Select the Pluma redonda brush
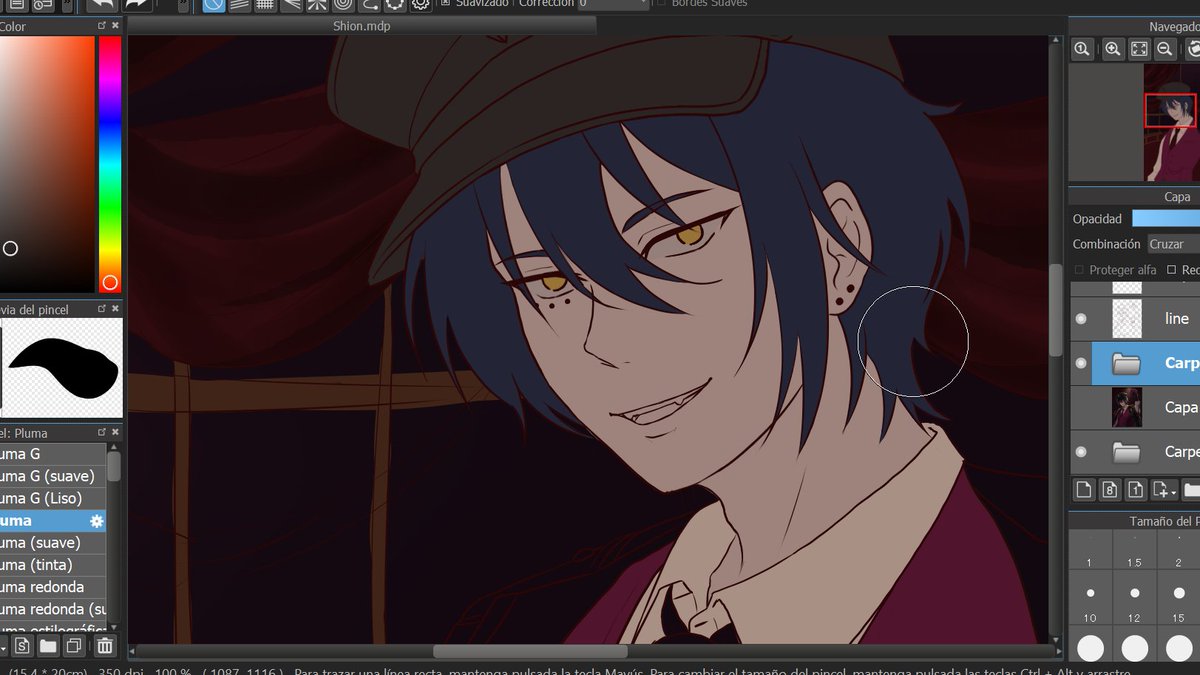This screenshot has width=1200, height=675. tap(53, 586)
